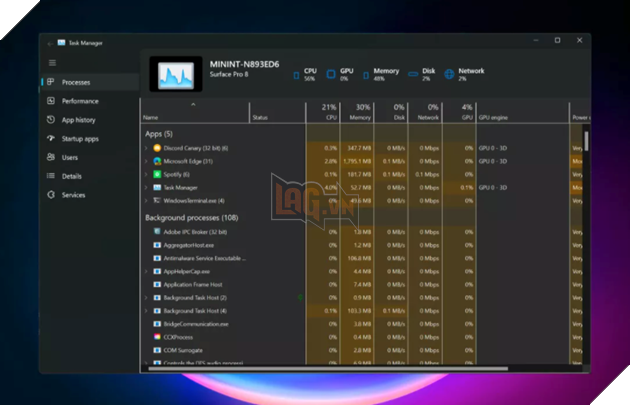Select the Application Frame Host row
The image size is (630, 405).
(362, 284)
